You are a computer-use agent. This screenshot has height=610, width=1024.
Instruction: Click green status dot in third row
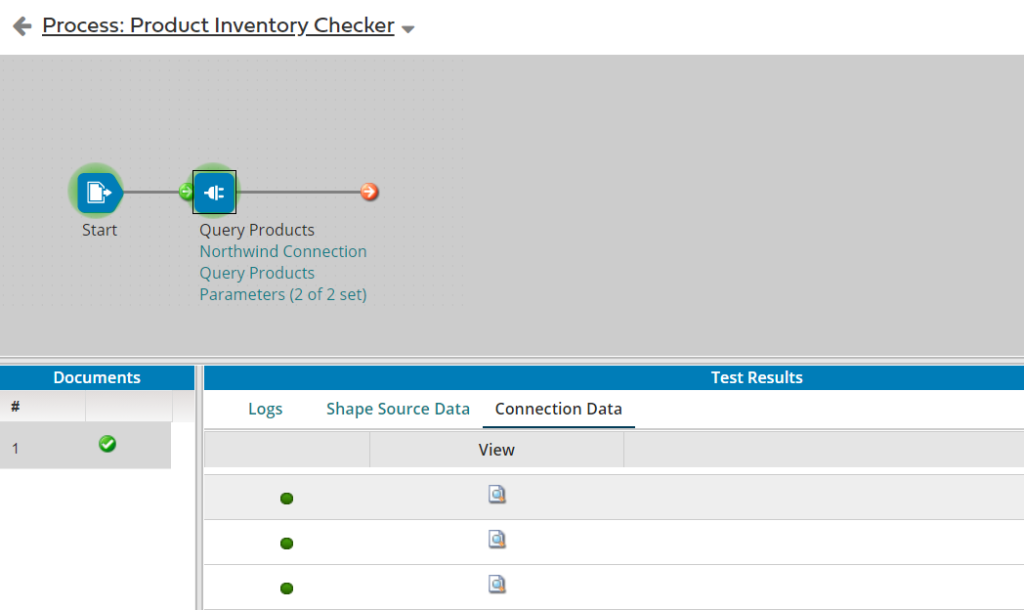tap(287, 588)
